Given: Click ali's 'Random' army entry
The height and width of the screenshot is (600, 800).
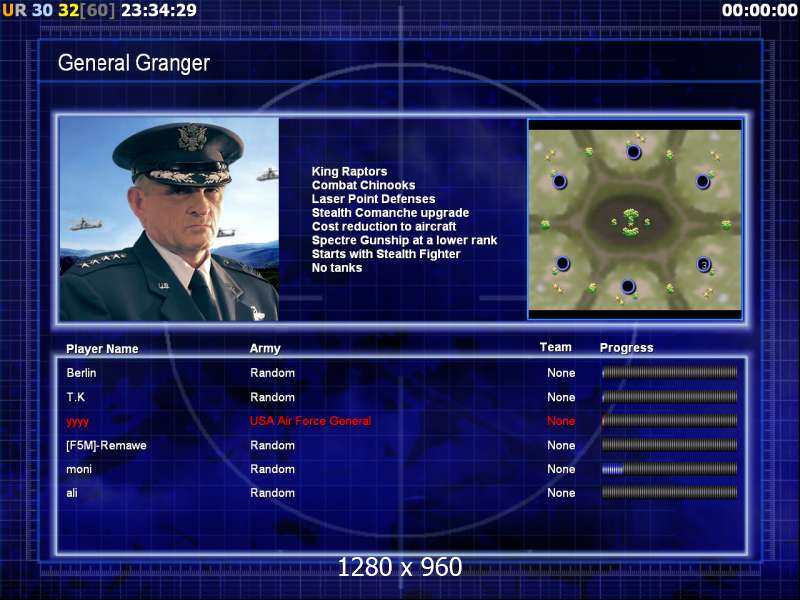Looking at the screenshot, I should (272, 493).
